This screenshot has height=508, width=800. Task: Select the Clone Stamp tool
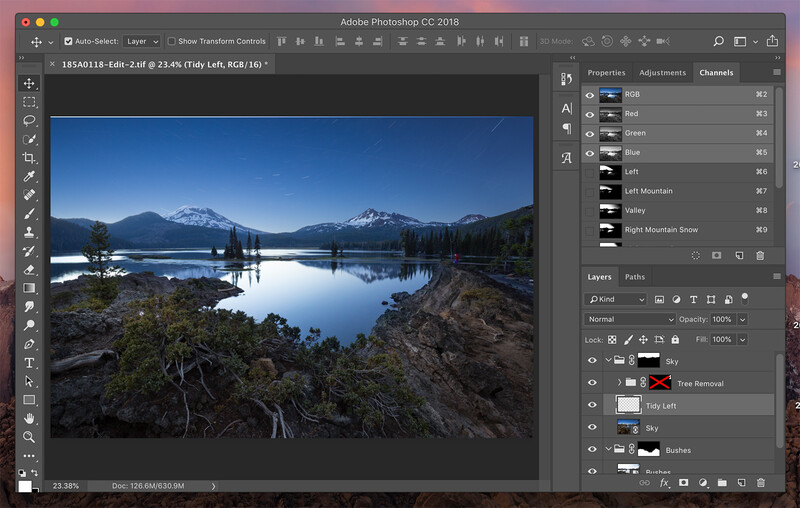(x=29, y=232)
